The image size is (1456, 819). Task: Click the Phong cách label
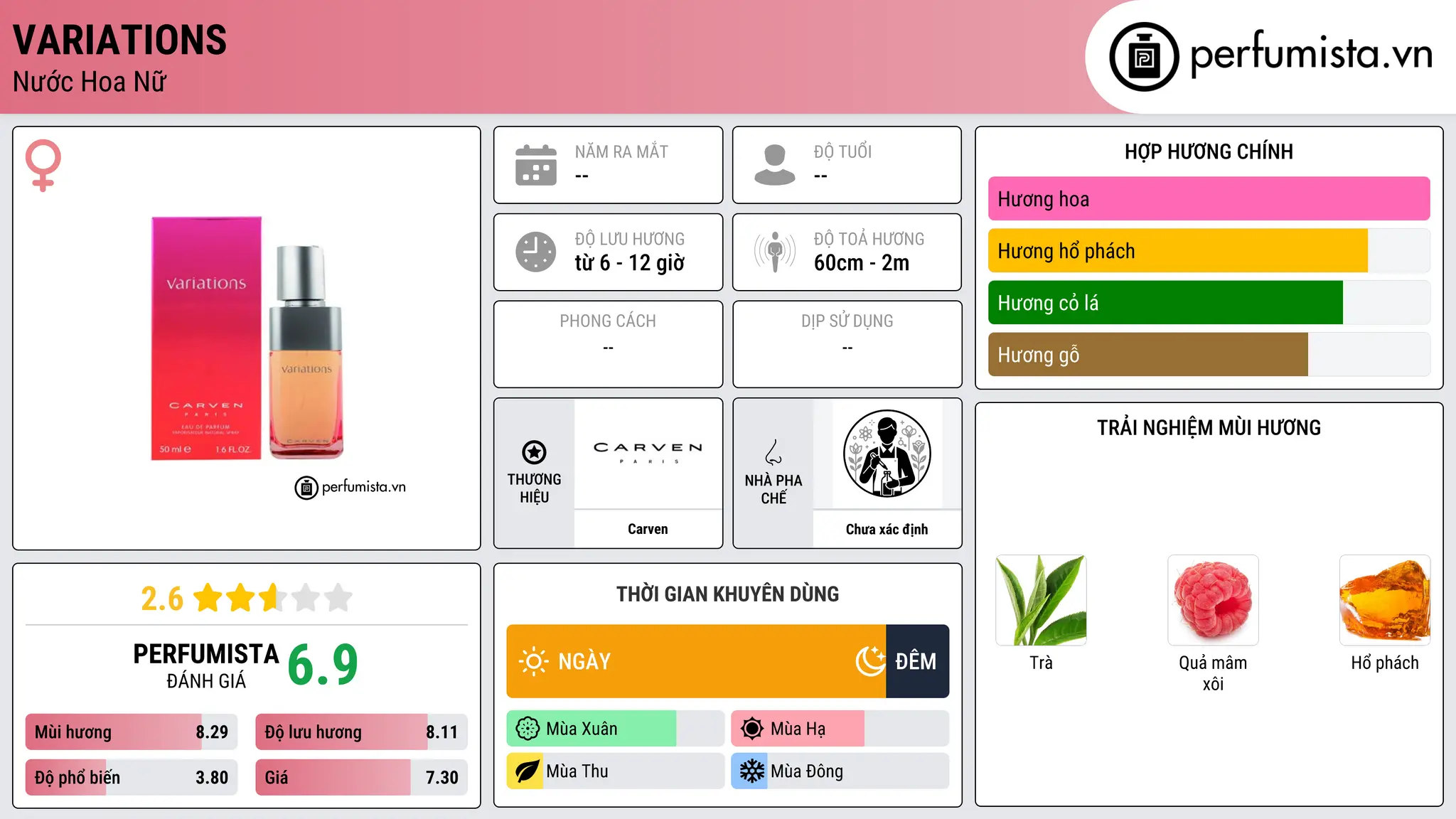(608, 321)
